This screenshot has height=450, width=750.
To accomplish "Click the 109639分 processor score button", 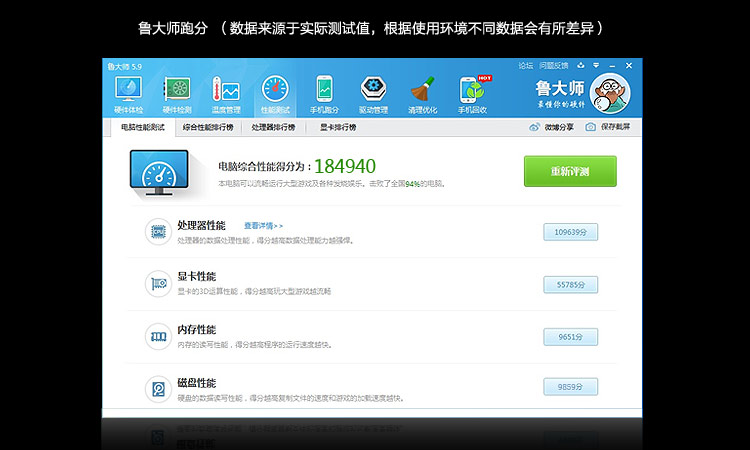I will 570,232.
